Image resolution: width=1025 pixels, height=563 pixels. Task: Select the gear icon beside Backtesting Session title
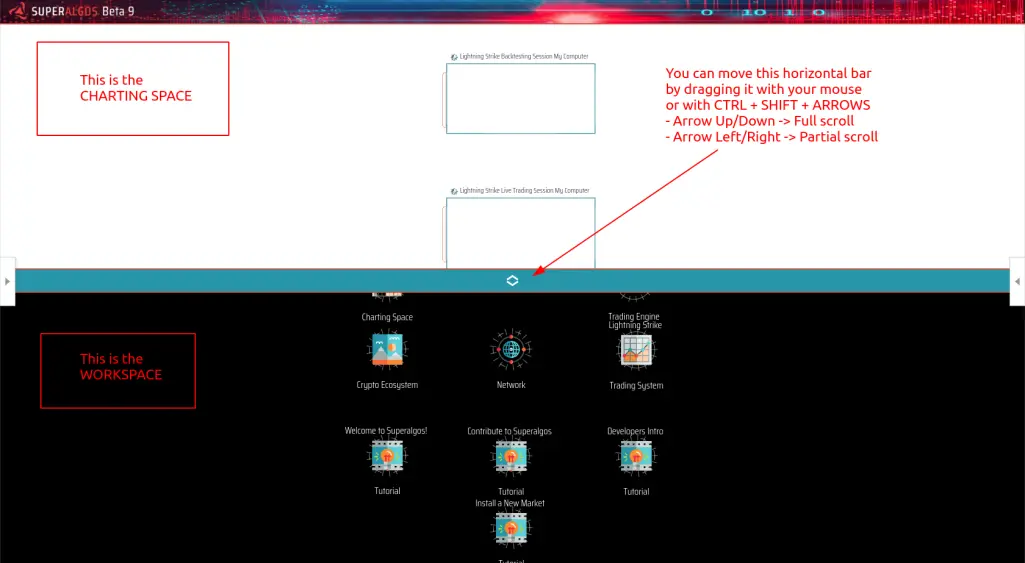point(454,57)
